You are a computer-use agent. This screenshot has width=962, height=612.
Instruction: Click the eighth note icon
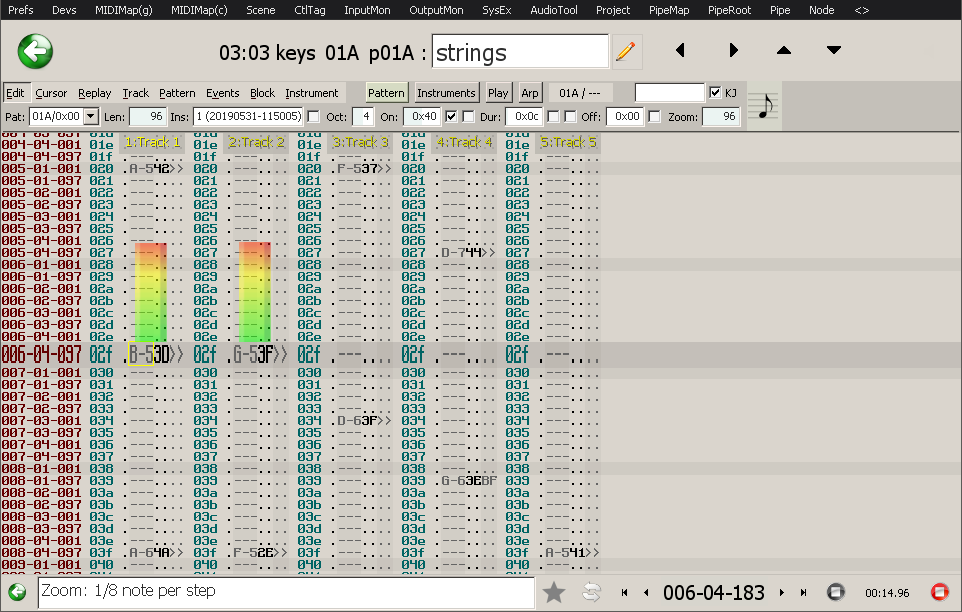coord(765,105)
